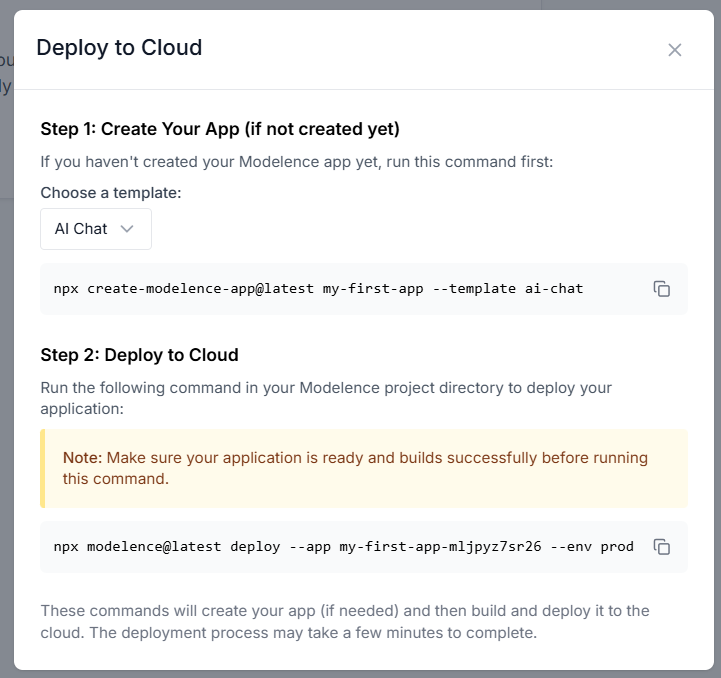The image size is (721, 678).
Task: Click the chevron arrow beside AI Chat
Action: (x=127, y=229)
